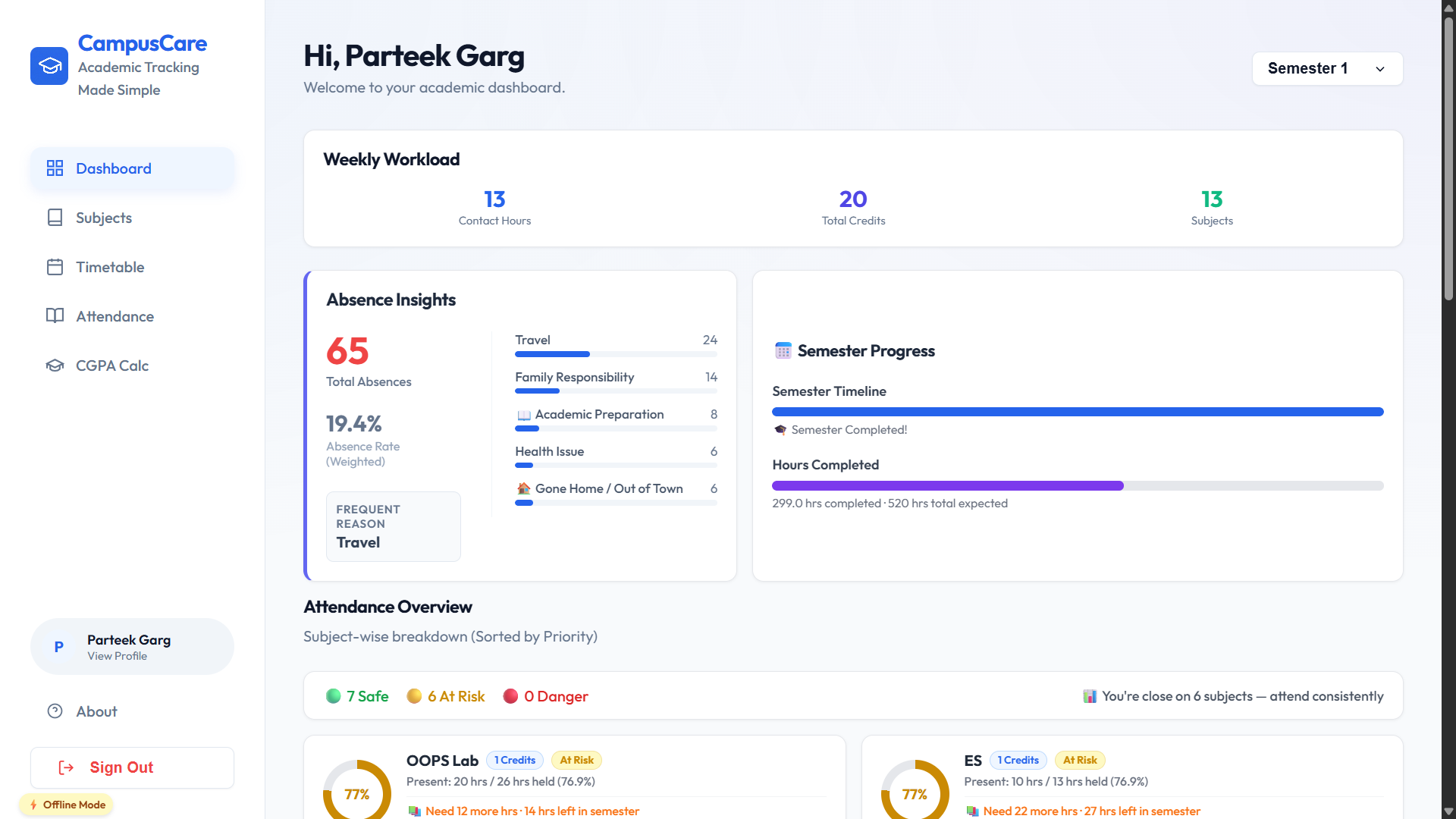Click the '7 Safe' count

pyautogui.click(x=368, y=696)
